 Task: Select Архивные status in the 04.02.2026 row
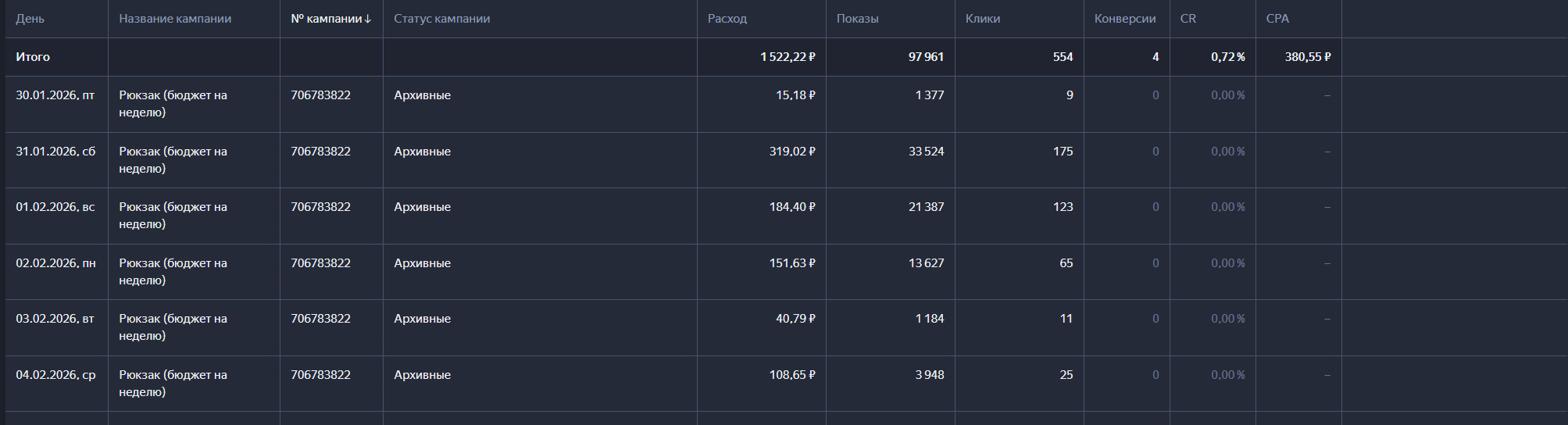tap(423, 375)
